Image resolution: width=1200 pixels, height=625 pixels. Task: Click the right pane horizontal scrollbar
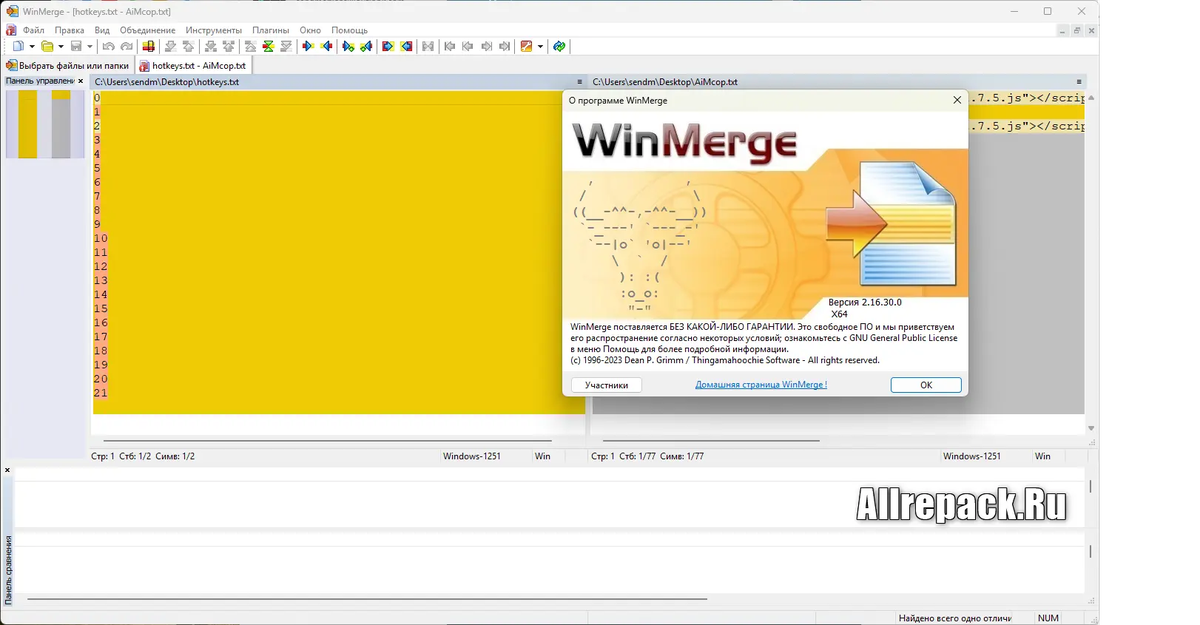[711, 440]
